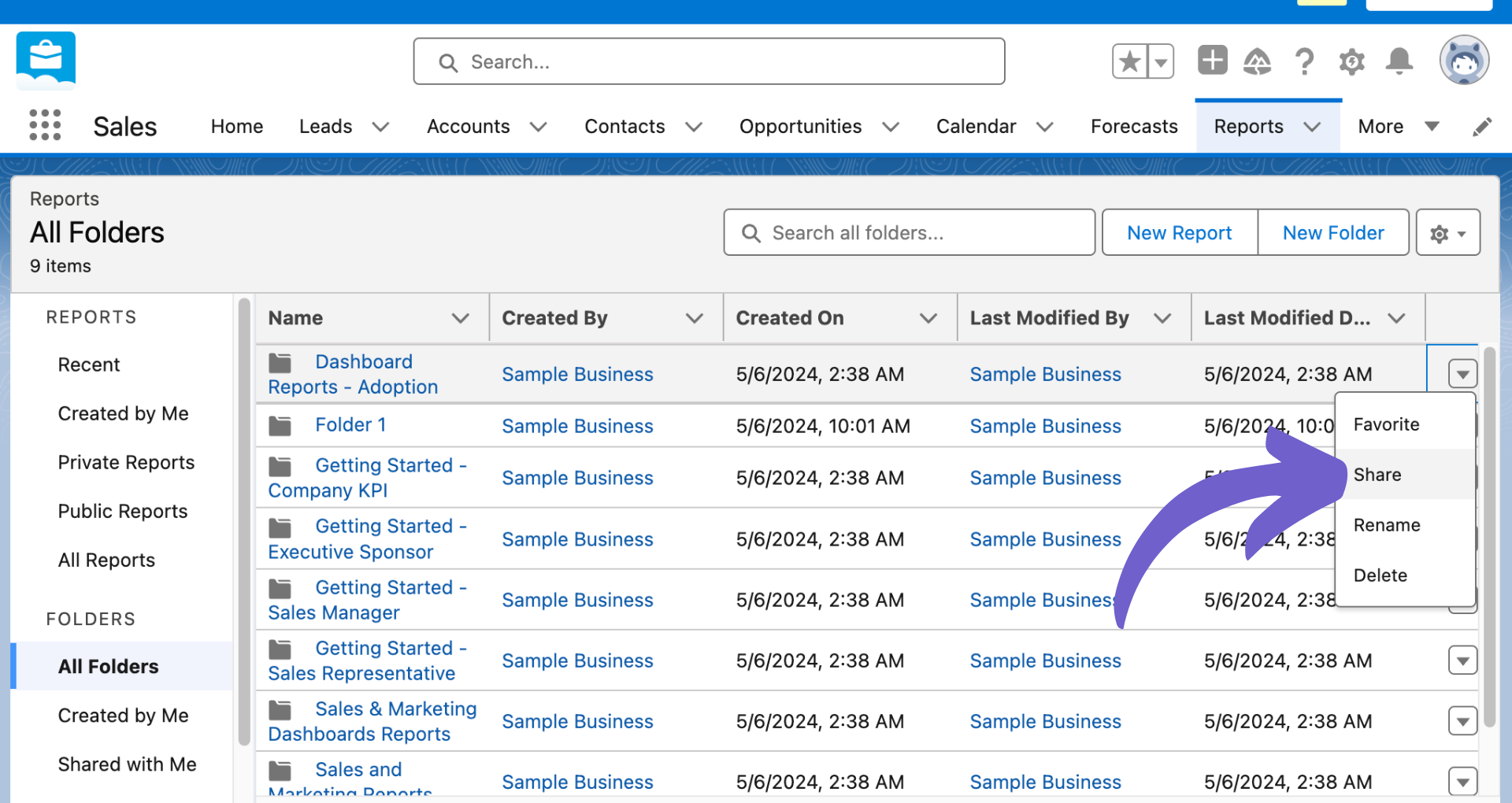Expand the Leads tab dropdown chevron
The height and width of the screenshot is (803, 1512).
pos(380,127)
